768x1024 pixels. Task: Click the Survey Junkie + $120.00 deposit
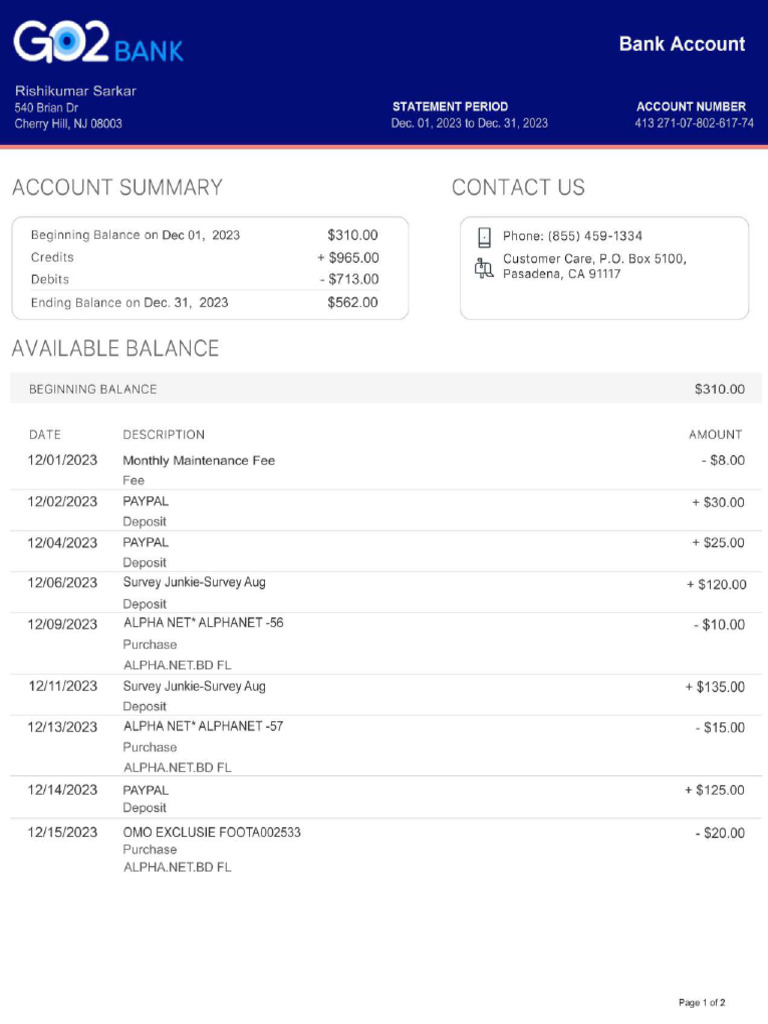click(715, 584)
